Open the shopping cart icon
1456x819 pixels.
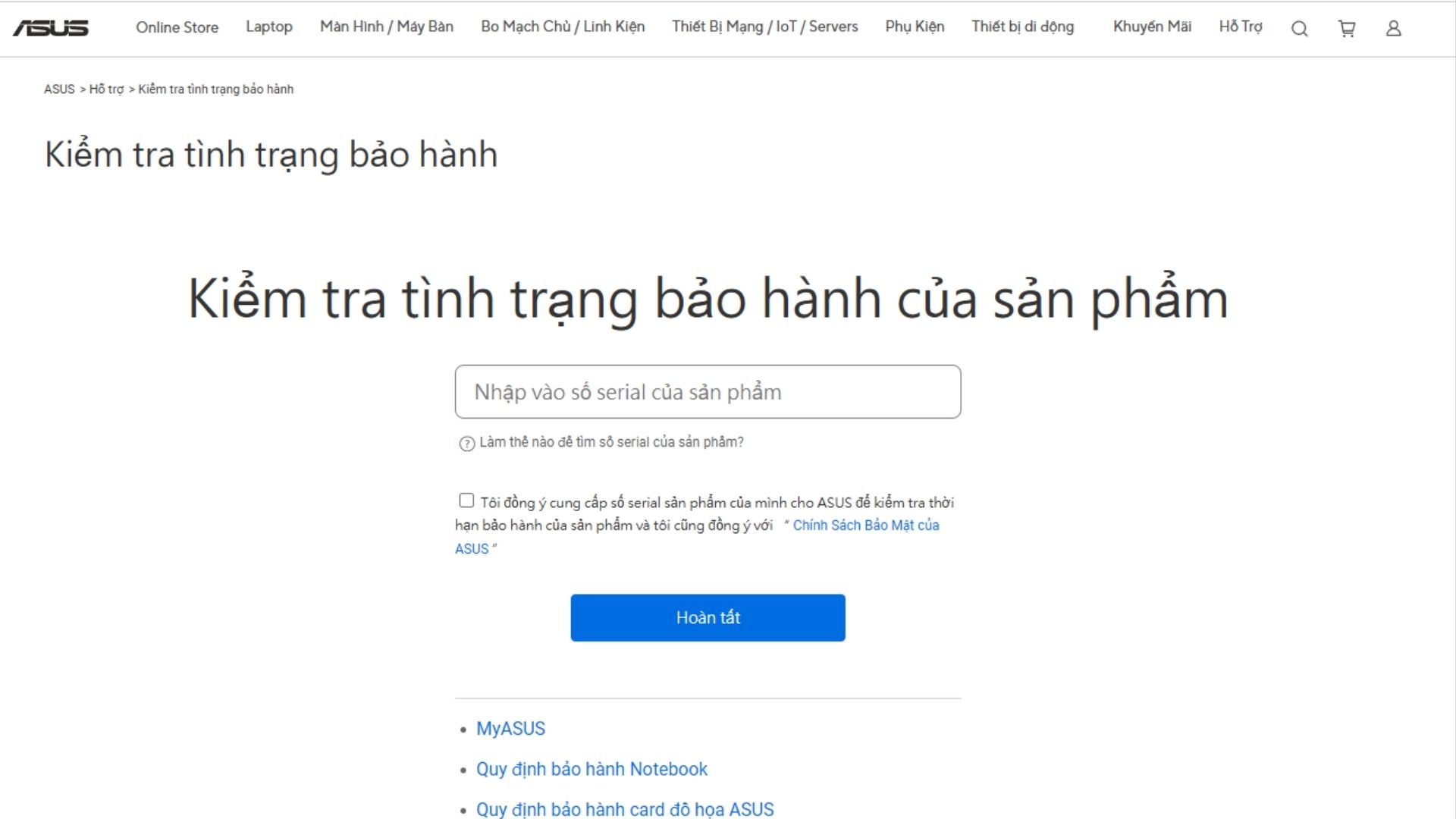point(1347,29)
